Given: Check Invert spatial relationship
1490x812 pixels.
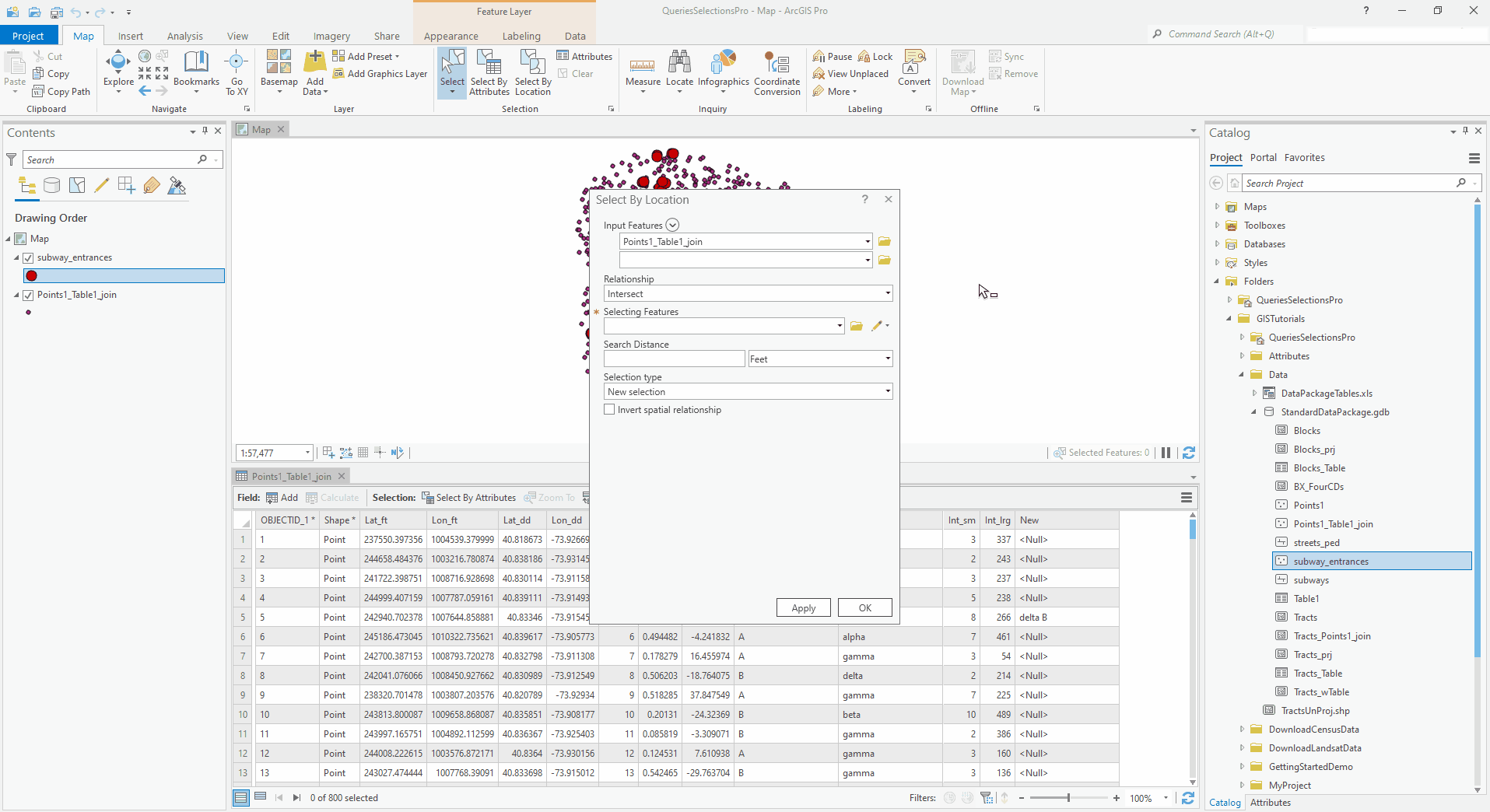Looking at the screenshot, I should [609, 409].
